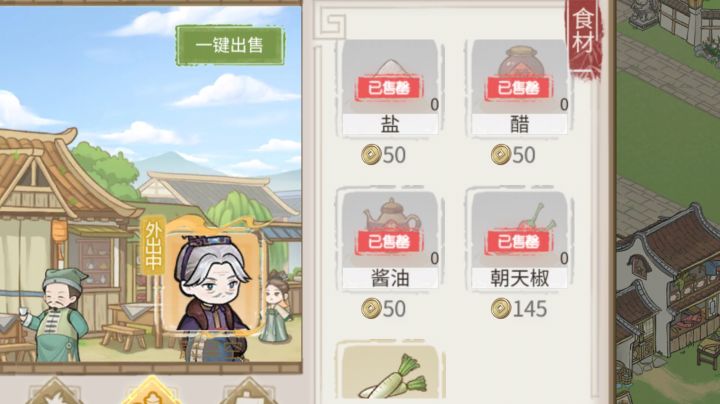This screenshot has height=404, width=720.
Task: Click the coin price 50 under 盐
Action: tap(383, 155)
